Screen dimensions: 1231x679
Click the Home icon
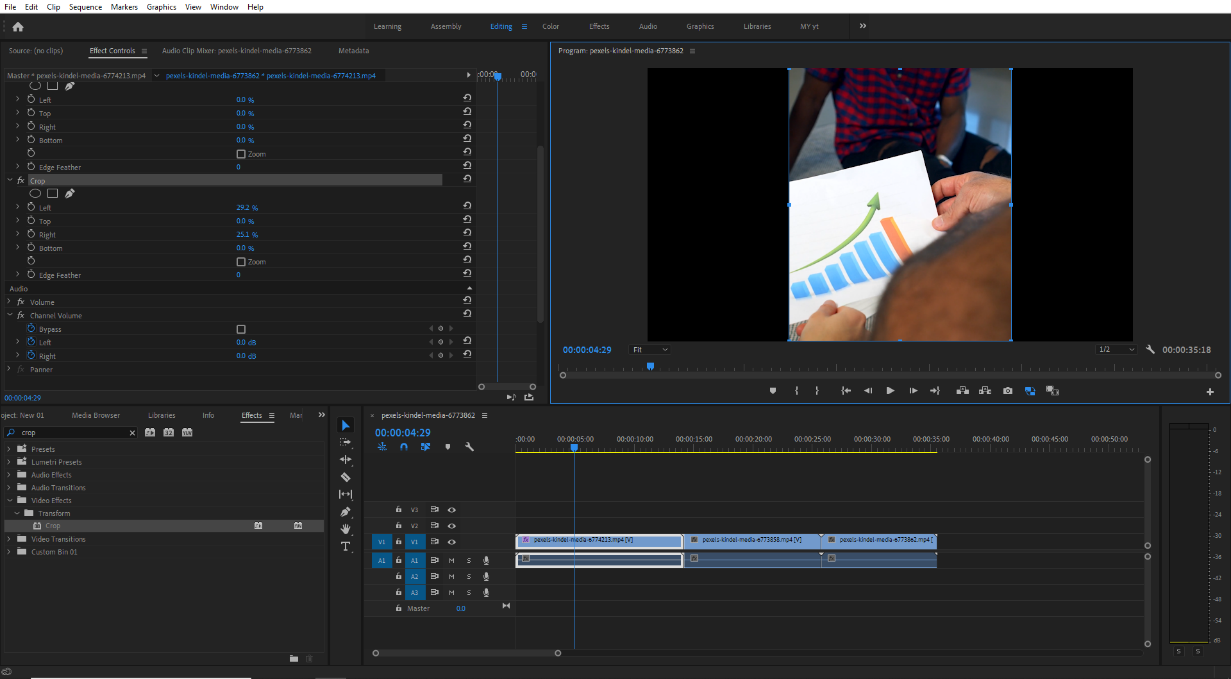pyautogui.click(x=17, y=27)
